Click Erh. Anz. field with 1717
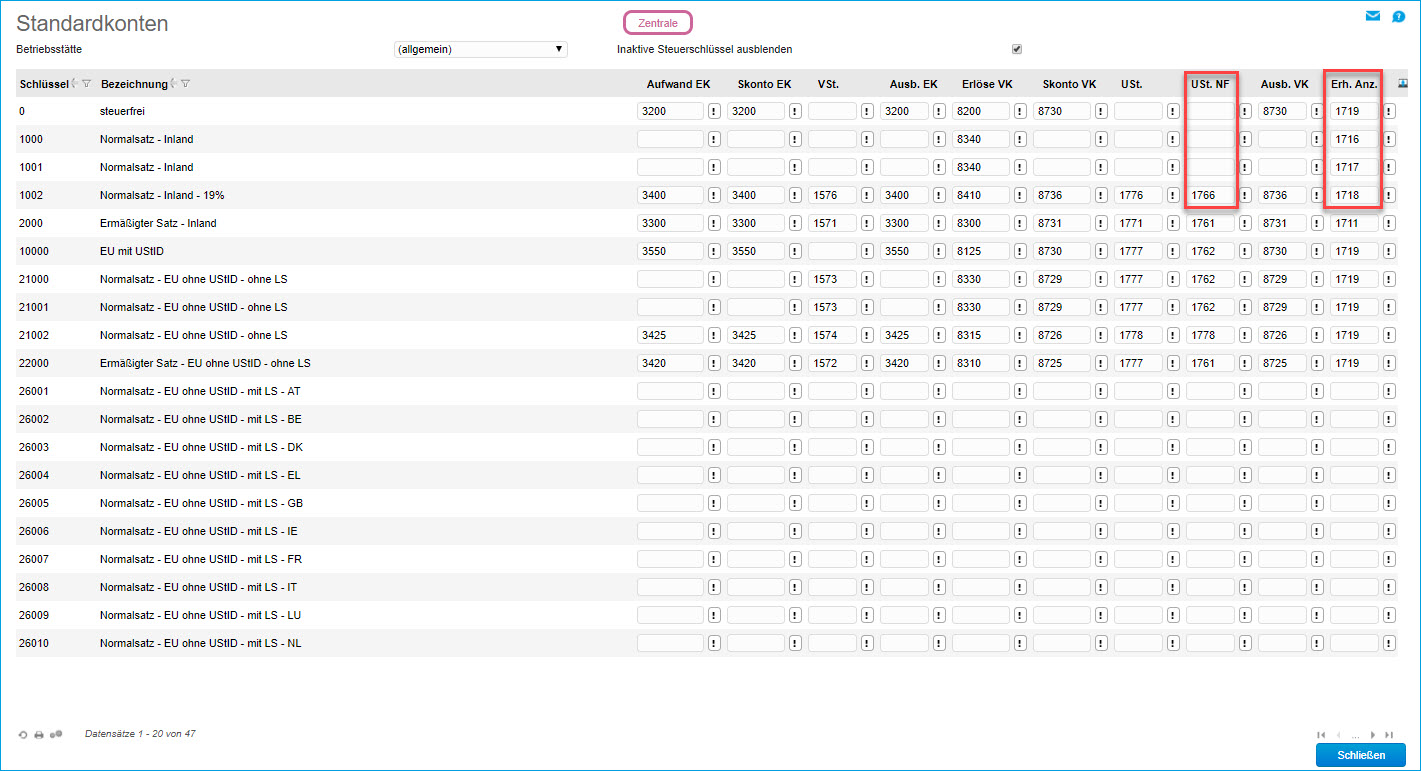 pyautogui.click(x=1354, y=167)
